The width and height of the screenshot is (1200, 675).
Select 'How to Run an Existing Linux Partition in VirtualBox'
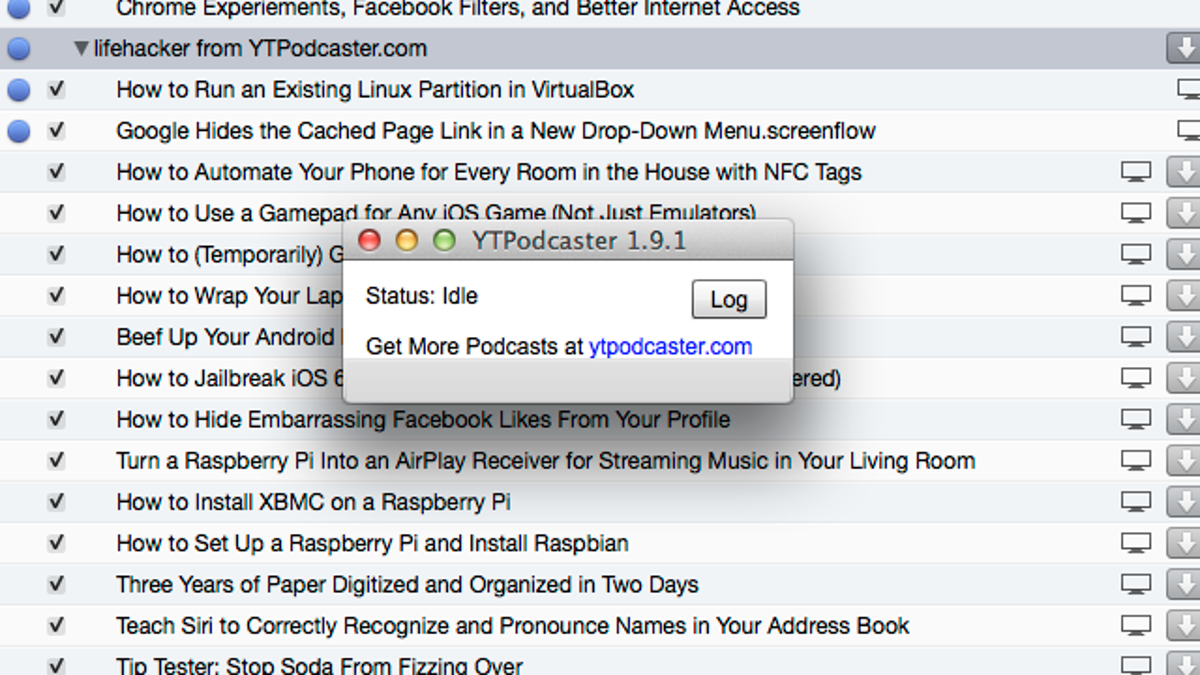[x=375, y=89]
